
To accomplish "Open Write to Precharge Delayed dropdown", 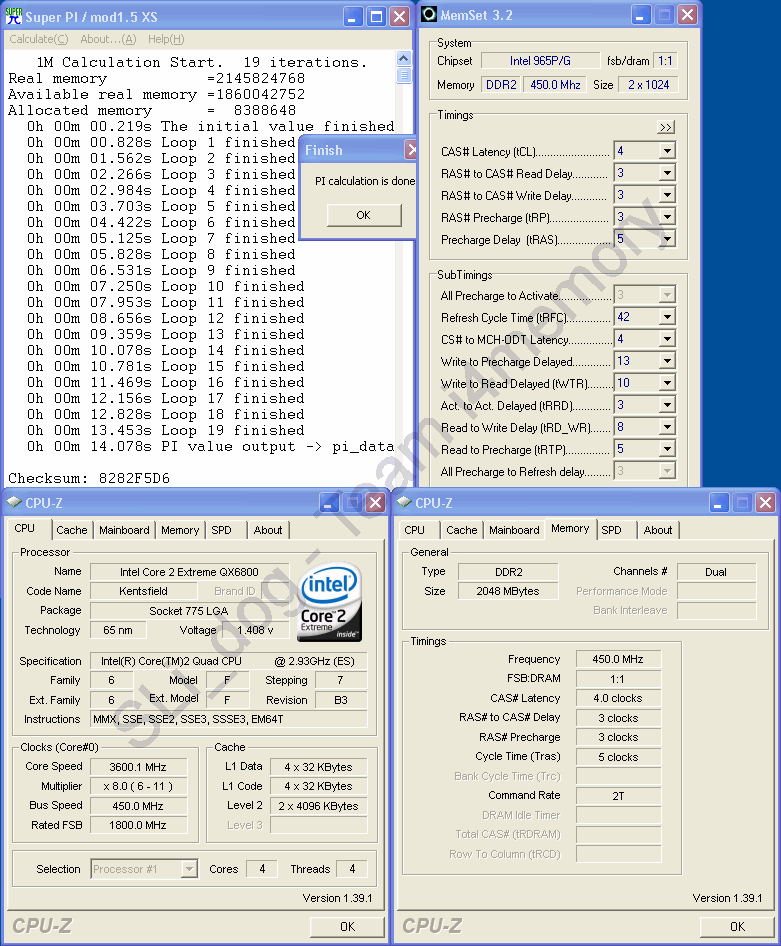I will pos(667,361).
